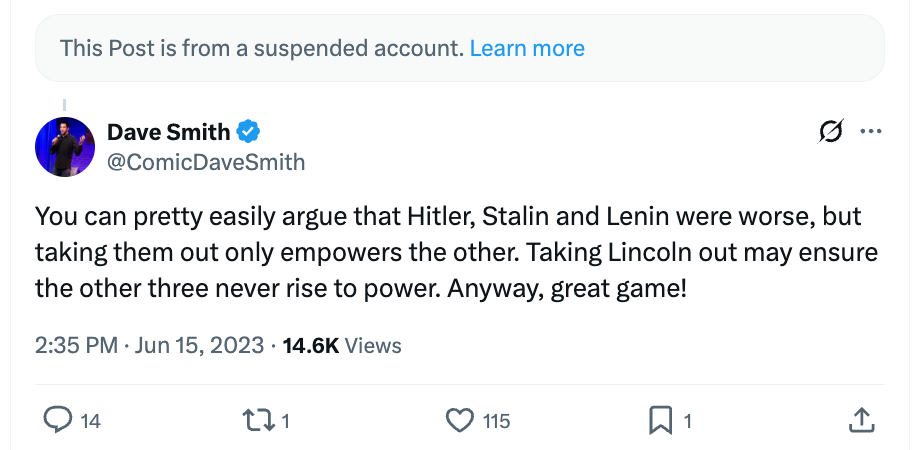Open Dave Smith's profile picture
The width and height of the screenshot is (922, 450).
65,147
